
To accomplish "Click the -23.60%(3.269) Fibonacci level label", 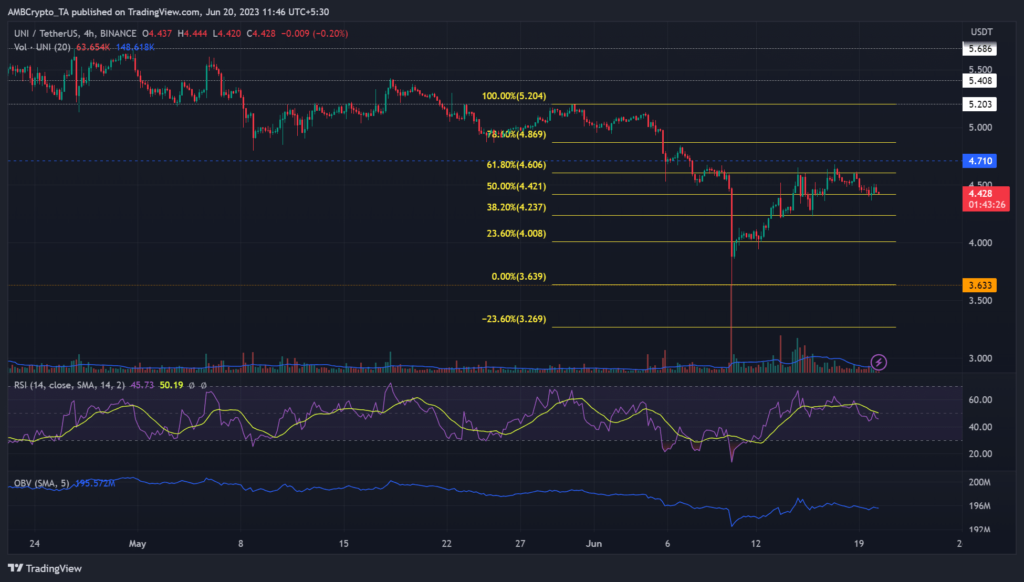I will click(512, 321).
